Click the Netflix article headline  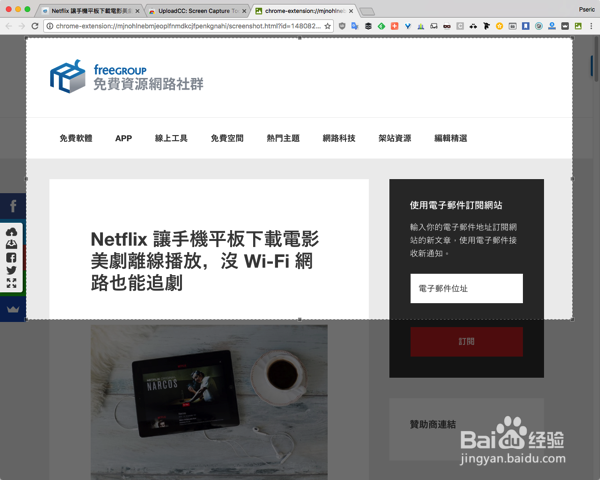pos(205,261)
